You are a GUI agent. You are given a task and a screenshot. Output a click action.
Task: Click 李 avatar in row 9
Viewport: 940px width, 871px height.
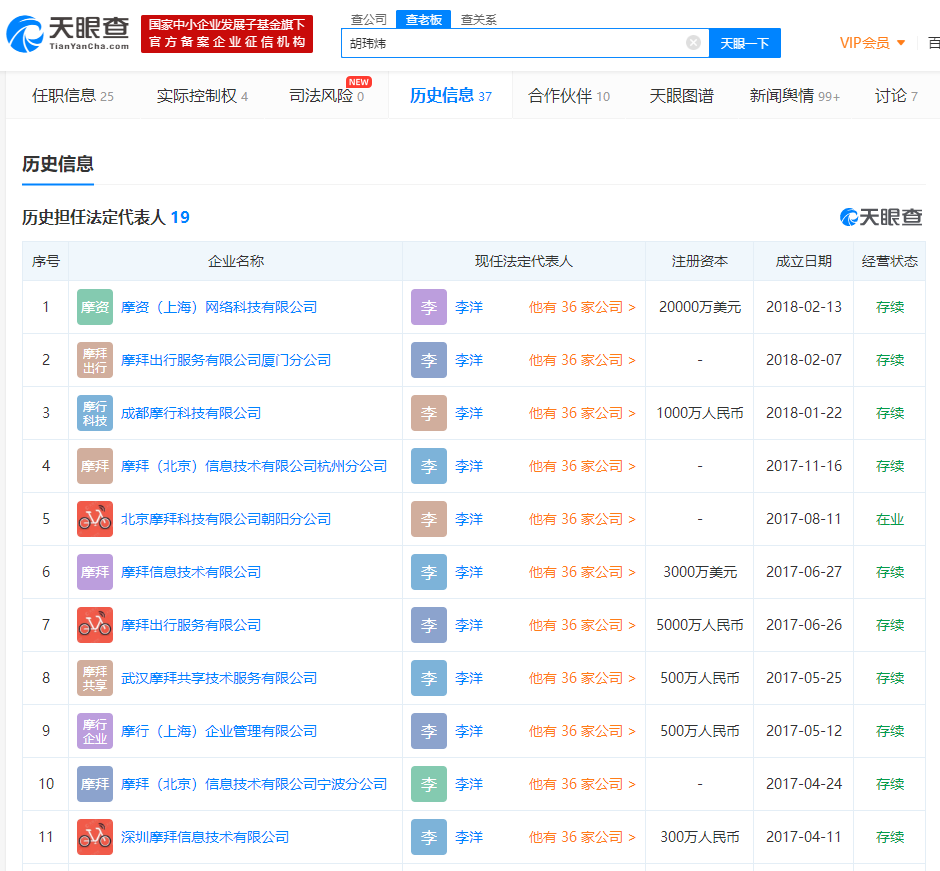(x=429, y=731)
